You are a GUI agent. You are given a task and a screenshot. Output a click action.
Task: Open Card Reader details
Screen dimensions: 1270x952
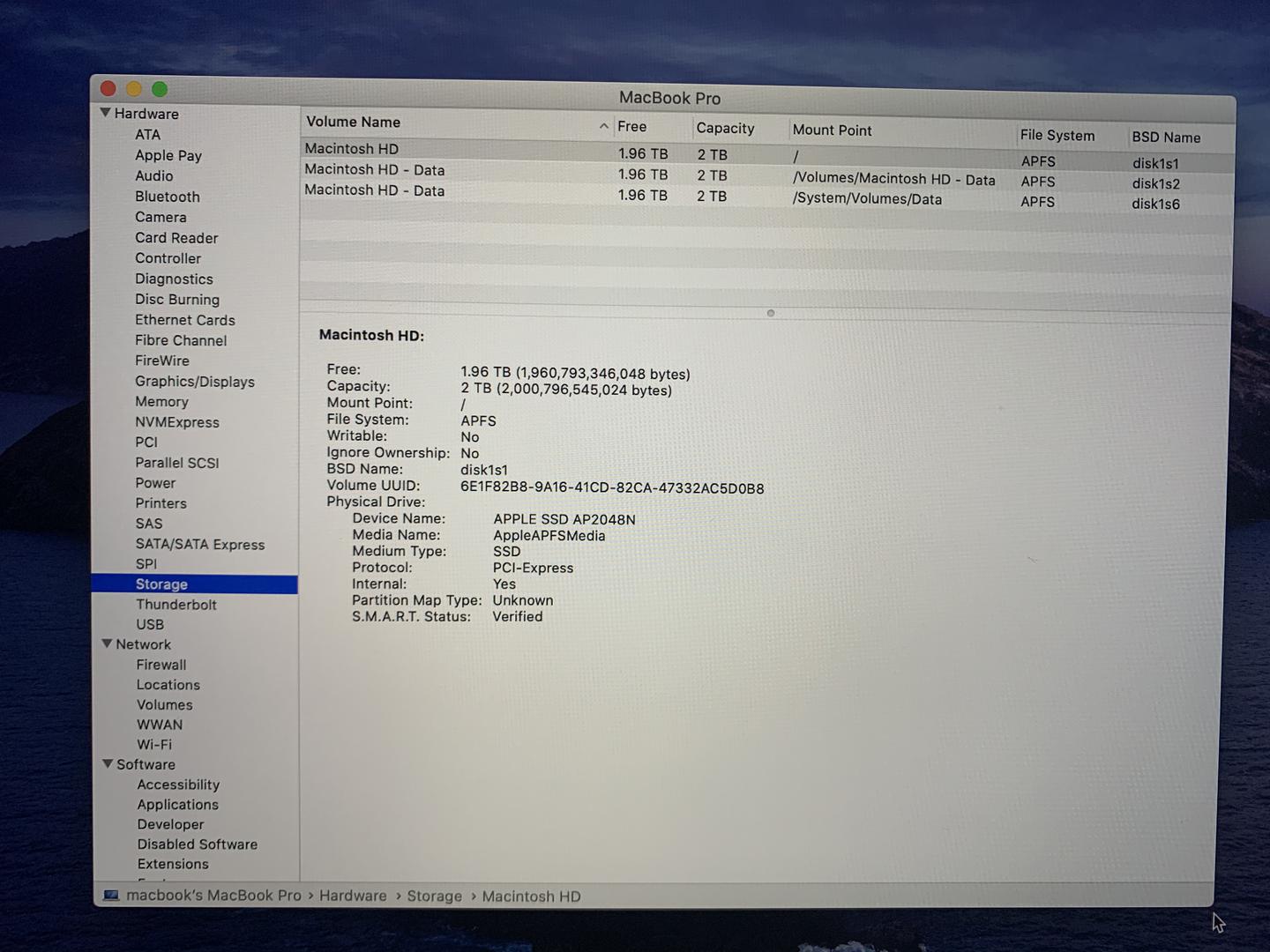tap(176, 237)
